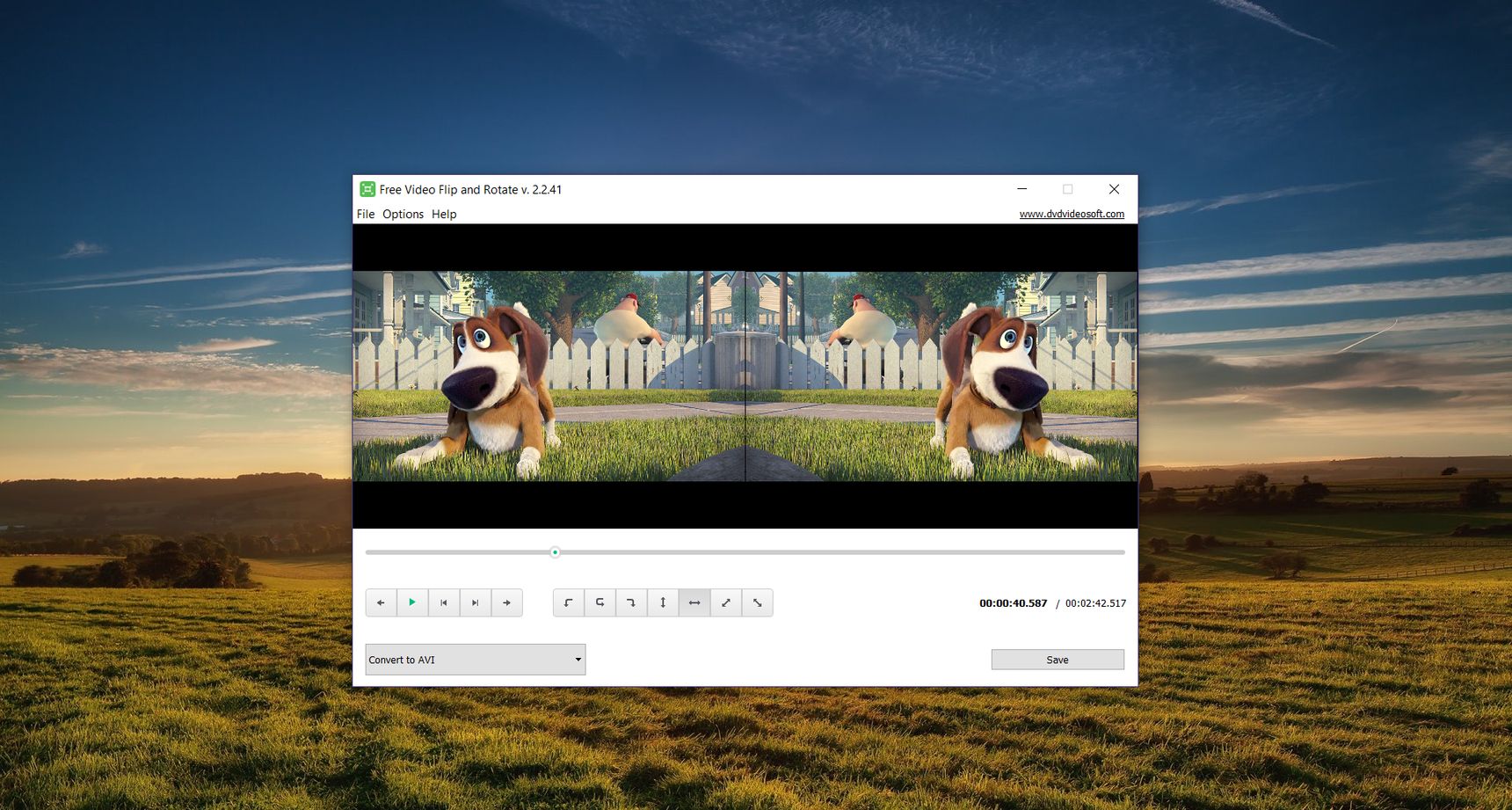Rotate video 90 degrees clockwise
Image resolution: width=1512 pixels, height=810 pixels.
pyautogui.click(x=631, y=602)
